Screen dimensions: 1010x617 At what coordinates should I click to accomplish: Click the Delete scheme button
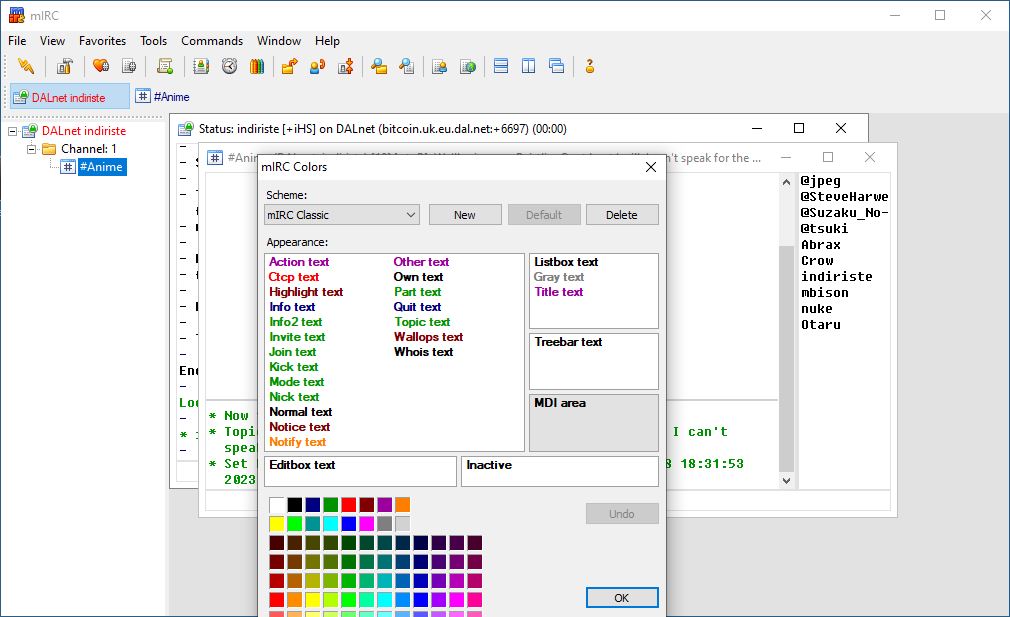(x=622, y=214)
